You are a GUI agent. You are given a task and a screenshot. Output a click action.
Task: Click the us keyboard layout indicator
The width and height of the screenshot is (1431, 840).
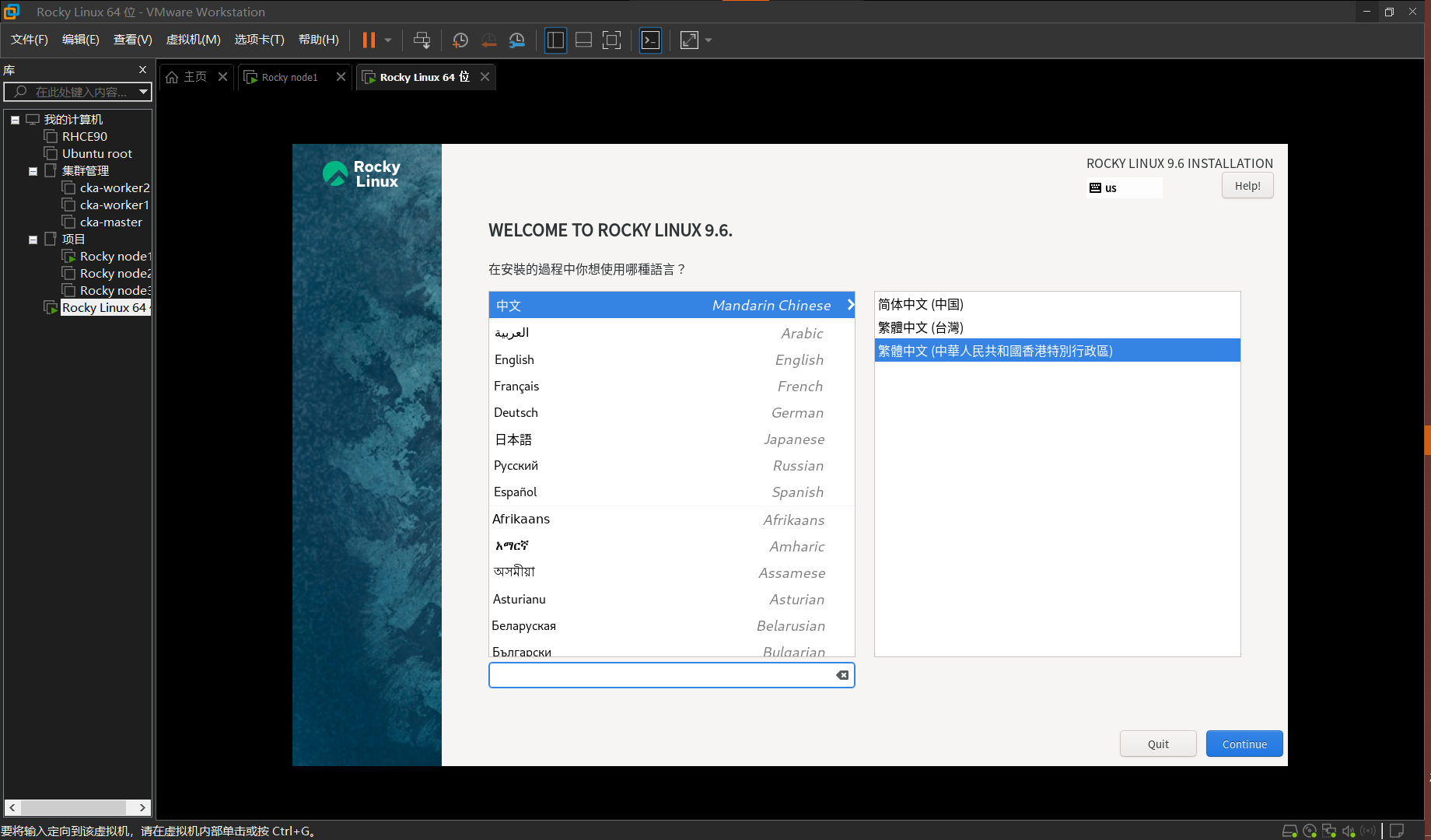pyautogui.click(x=1124, y=188)
